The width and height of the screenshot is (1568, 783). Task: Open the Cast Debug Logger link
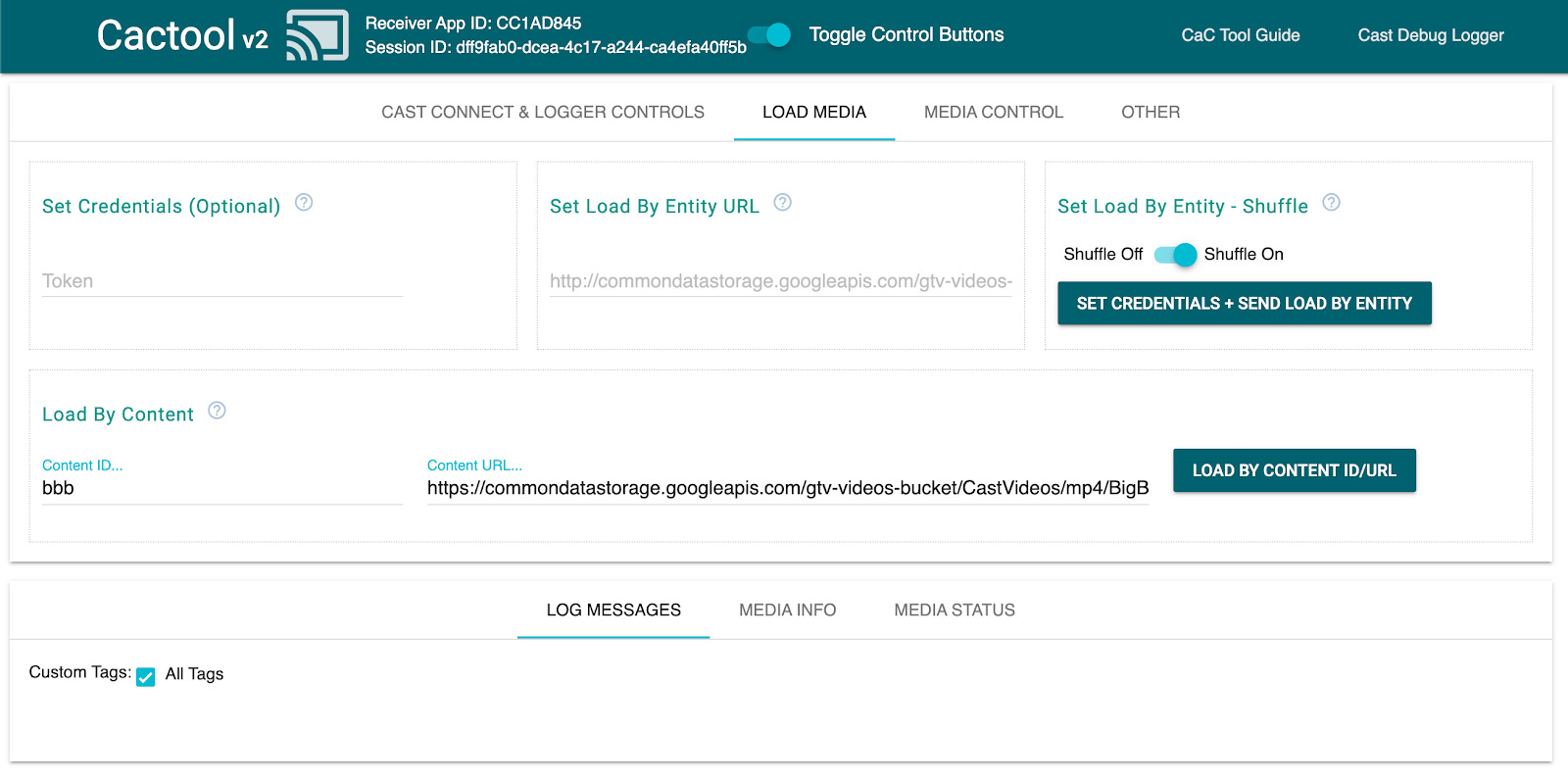(x=1430, y=35)
